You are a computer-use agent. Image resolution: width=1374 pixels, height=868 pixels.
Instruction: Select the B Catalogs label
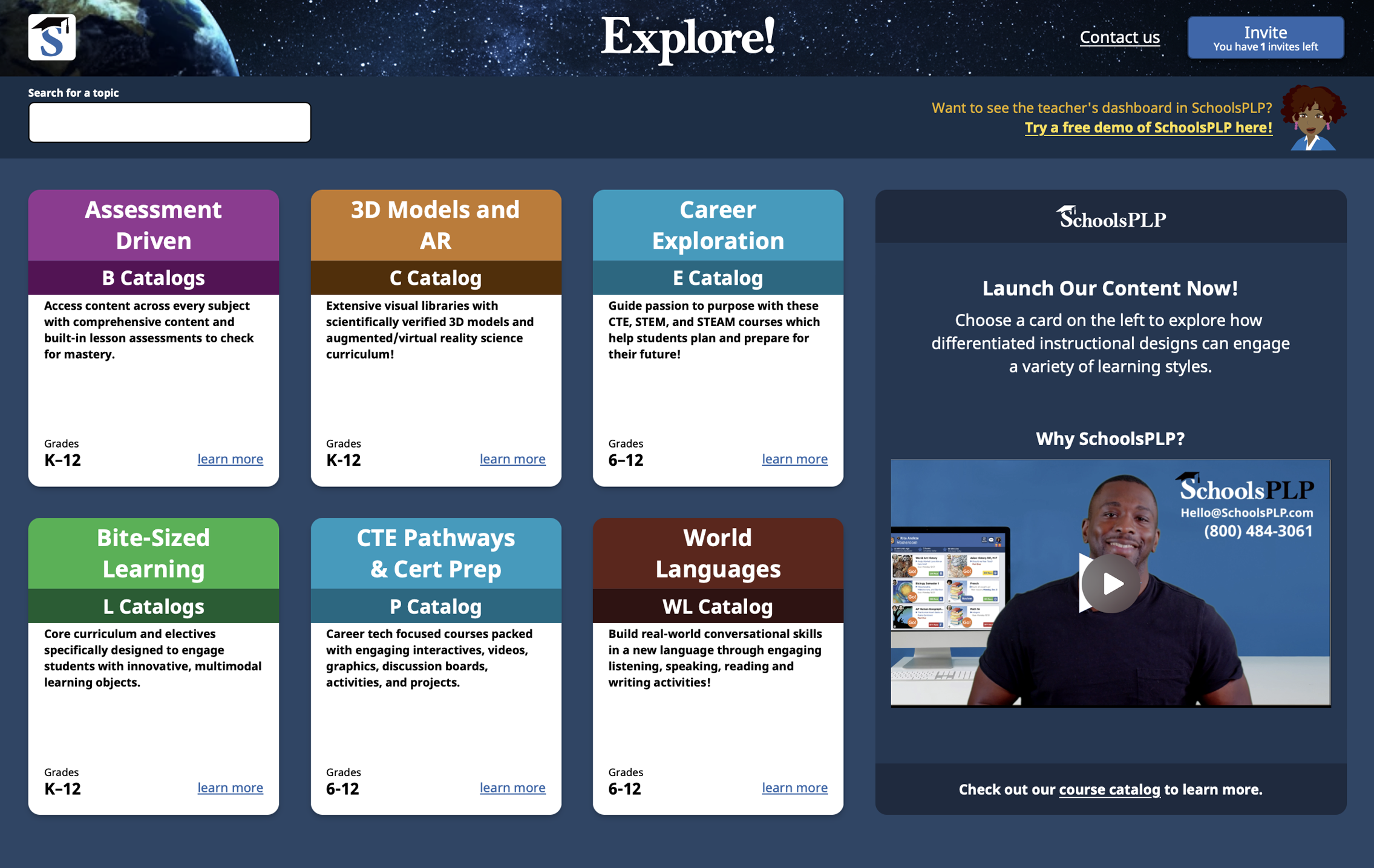(x=154, y=278)
